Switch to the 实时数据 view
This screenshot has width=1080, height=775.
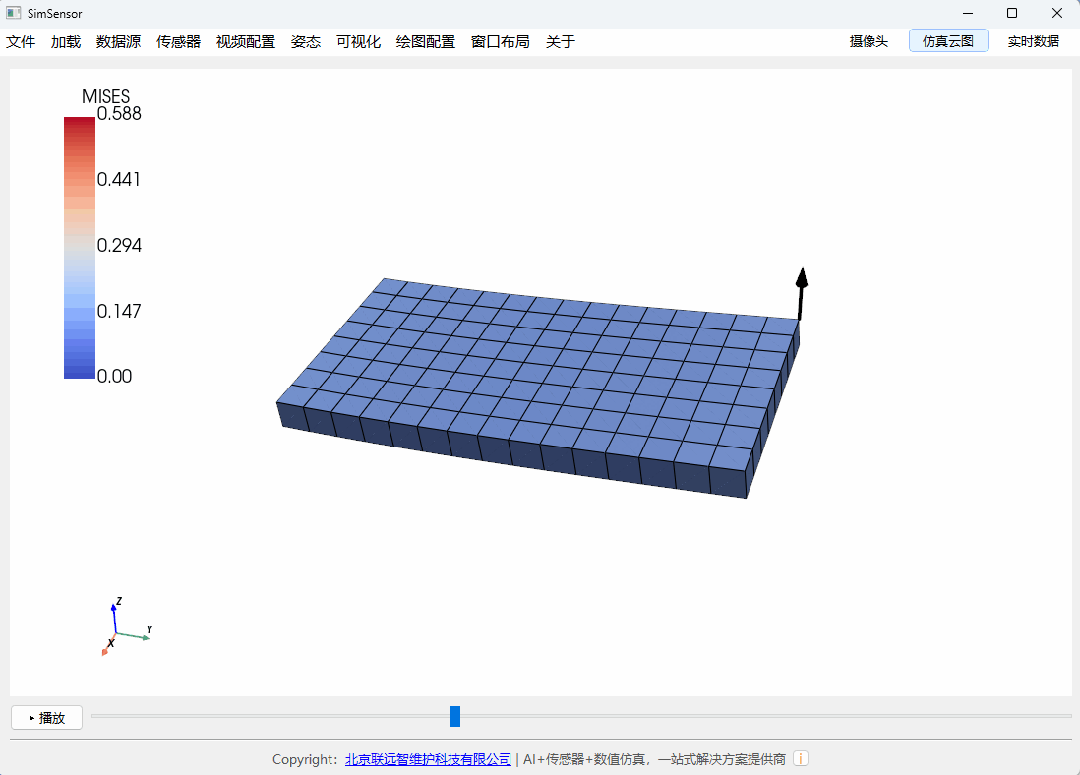pyautogui.click(x=1032, y=41)
